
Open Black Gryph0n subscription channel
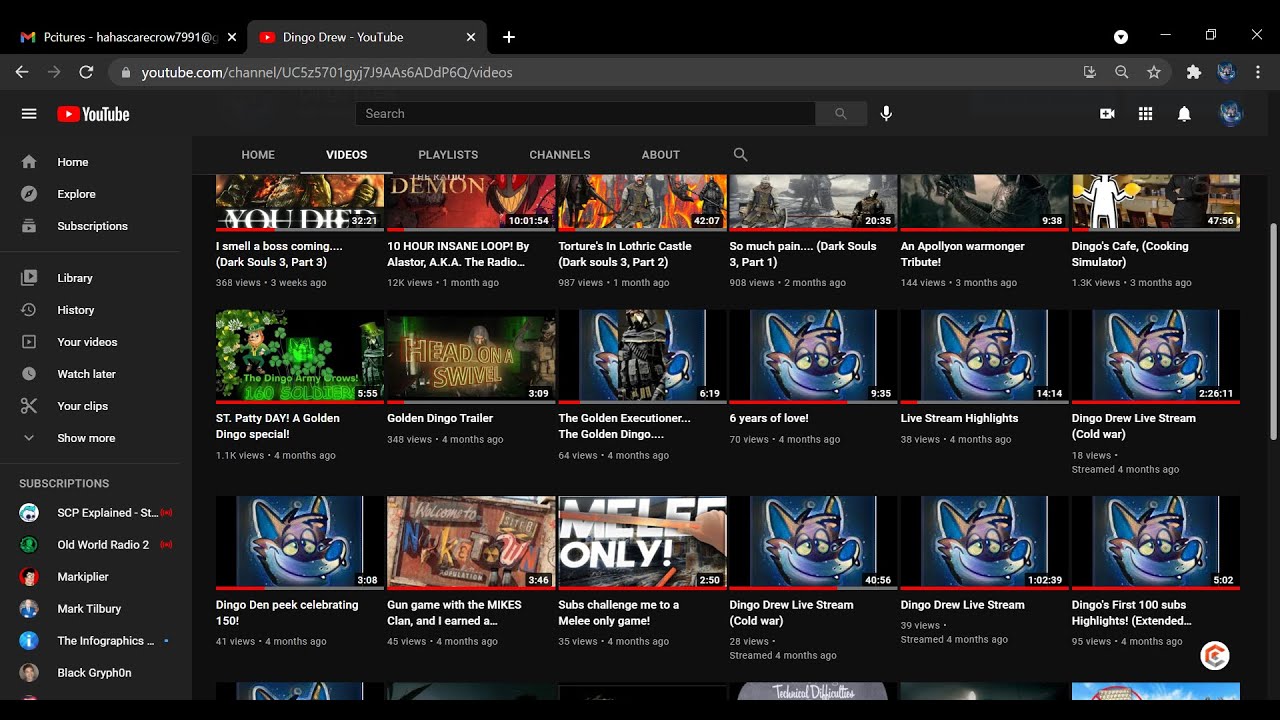[x=96, y=673]
